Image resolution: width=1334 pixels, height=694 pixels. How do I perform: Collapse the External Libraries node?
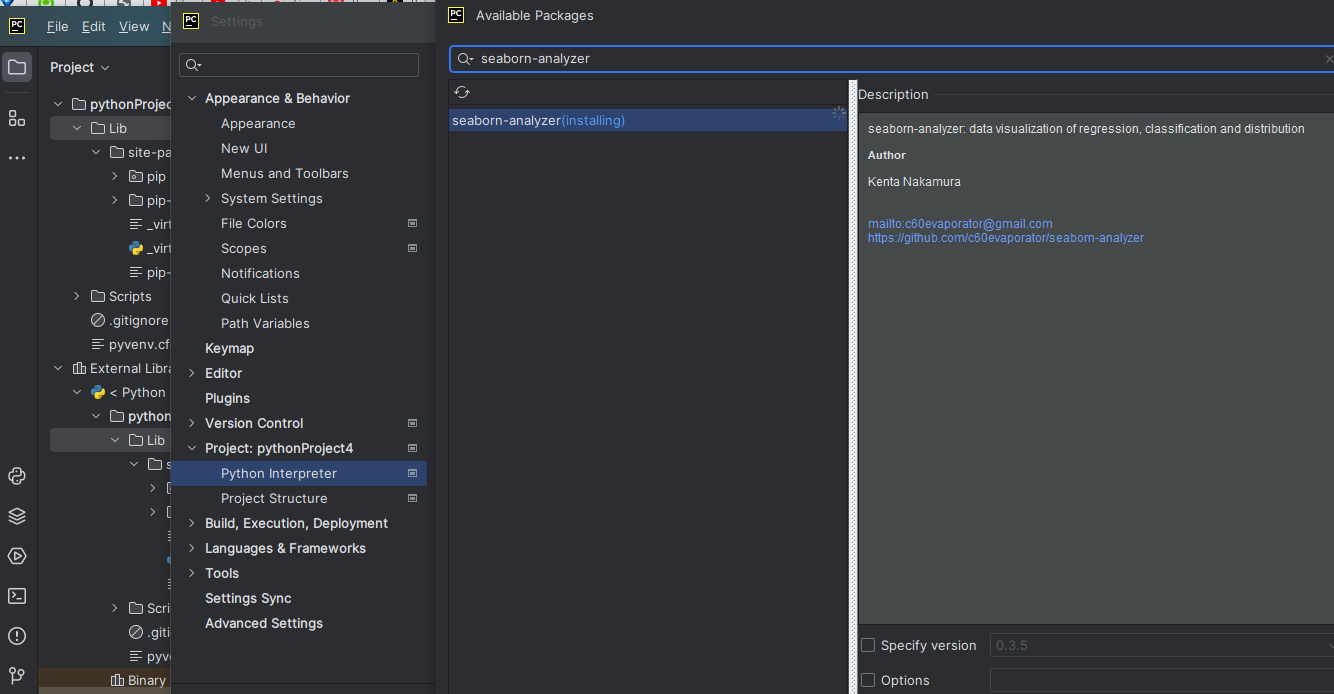tap(58, 368)
